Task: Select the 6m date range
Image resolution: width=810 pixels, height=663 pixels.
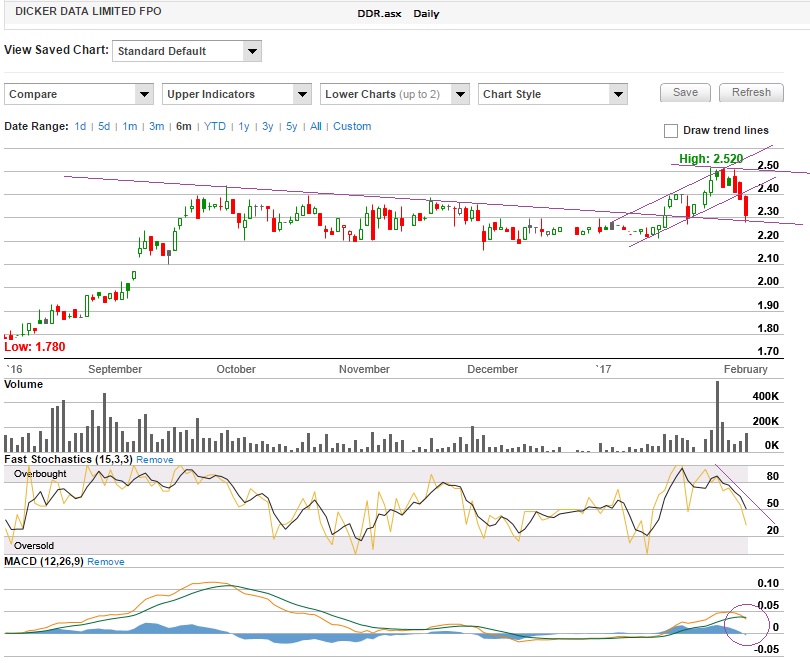Action: (183, 127)
